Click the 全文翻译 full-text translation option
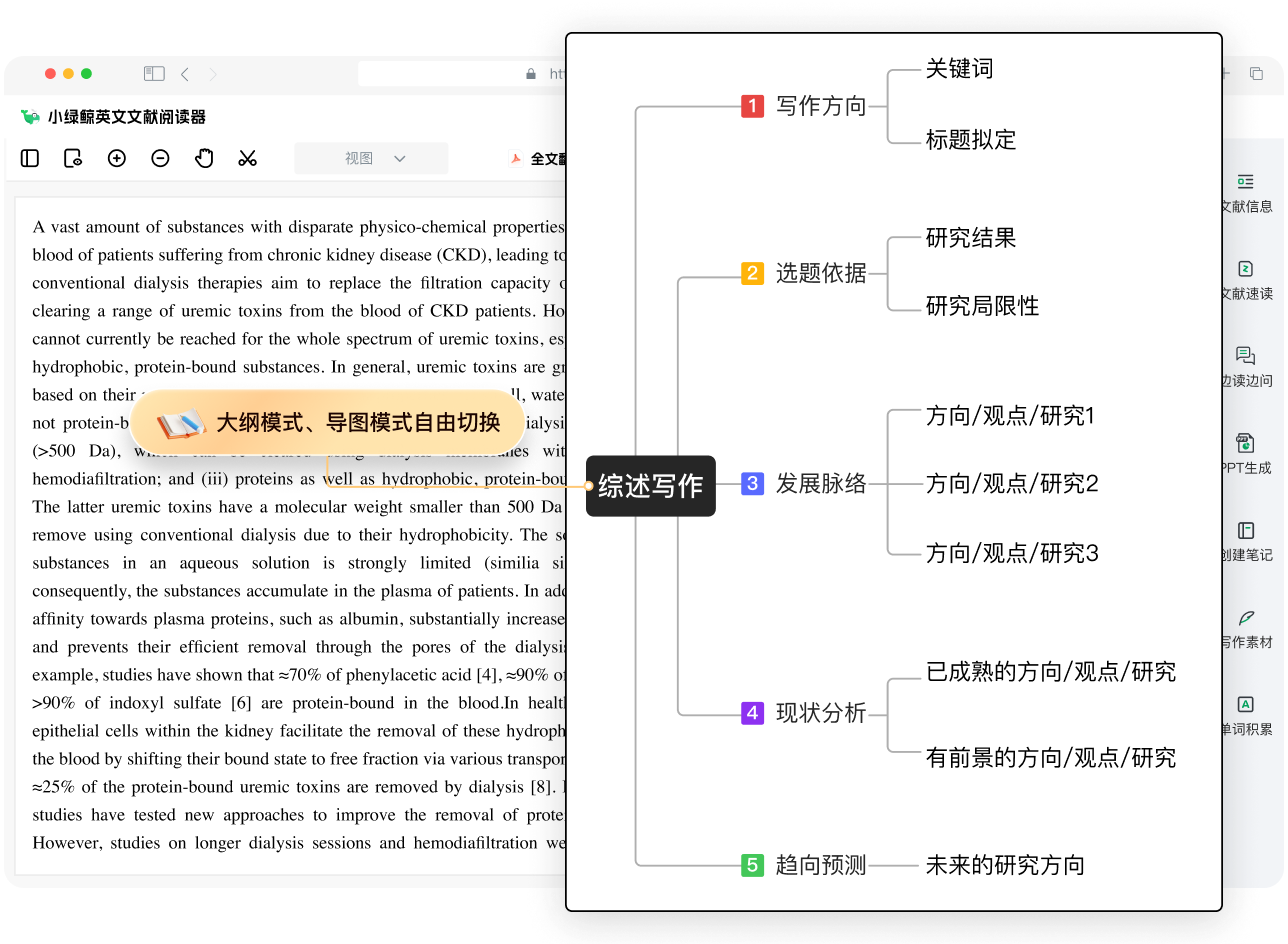 click(545, 158)
